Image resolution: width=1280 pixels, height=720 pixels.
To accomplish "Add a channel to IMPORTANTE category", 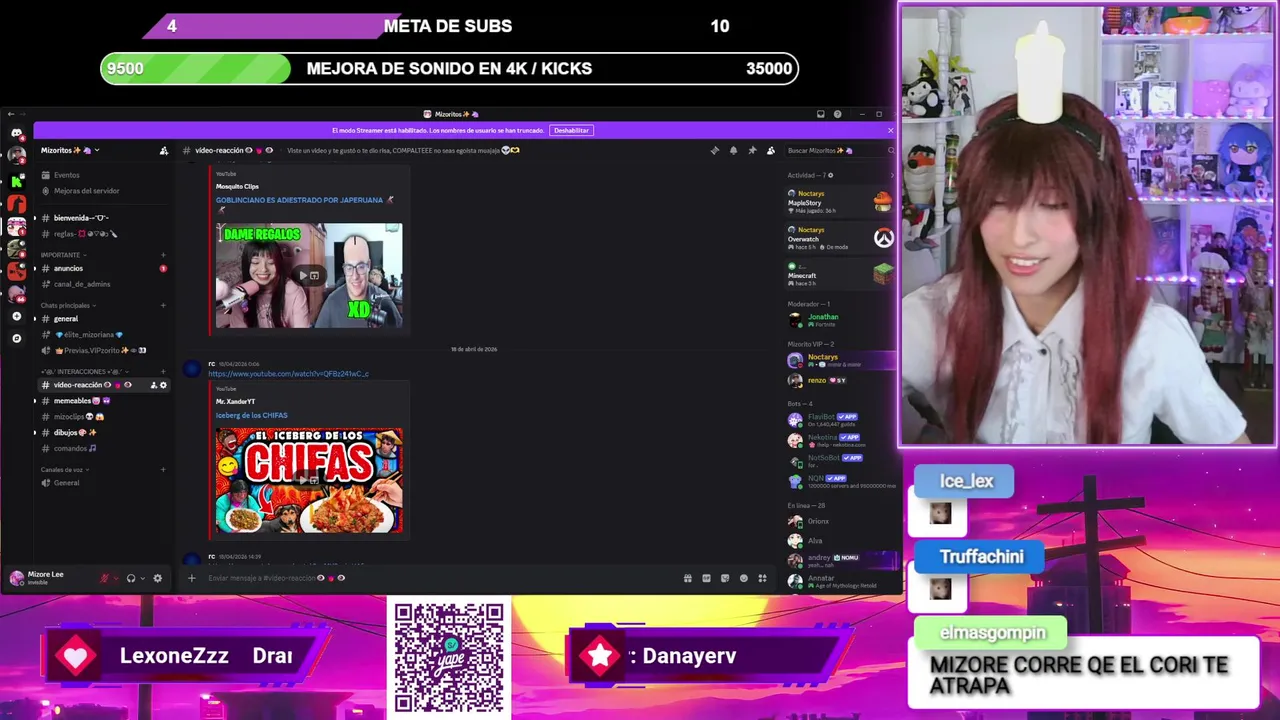I will click(x=163, y=255).
